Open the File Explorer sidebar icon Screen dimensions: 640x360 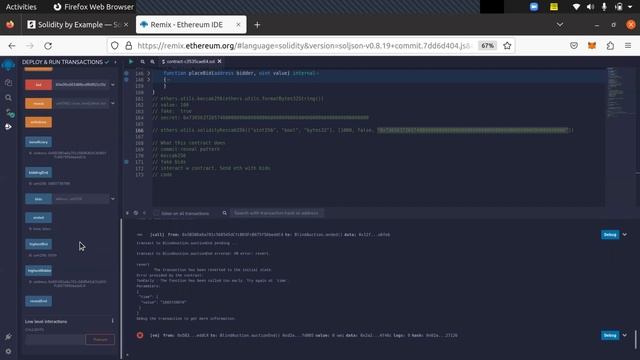(x=8, y=82)
